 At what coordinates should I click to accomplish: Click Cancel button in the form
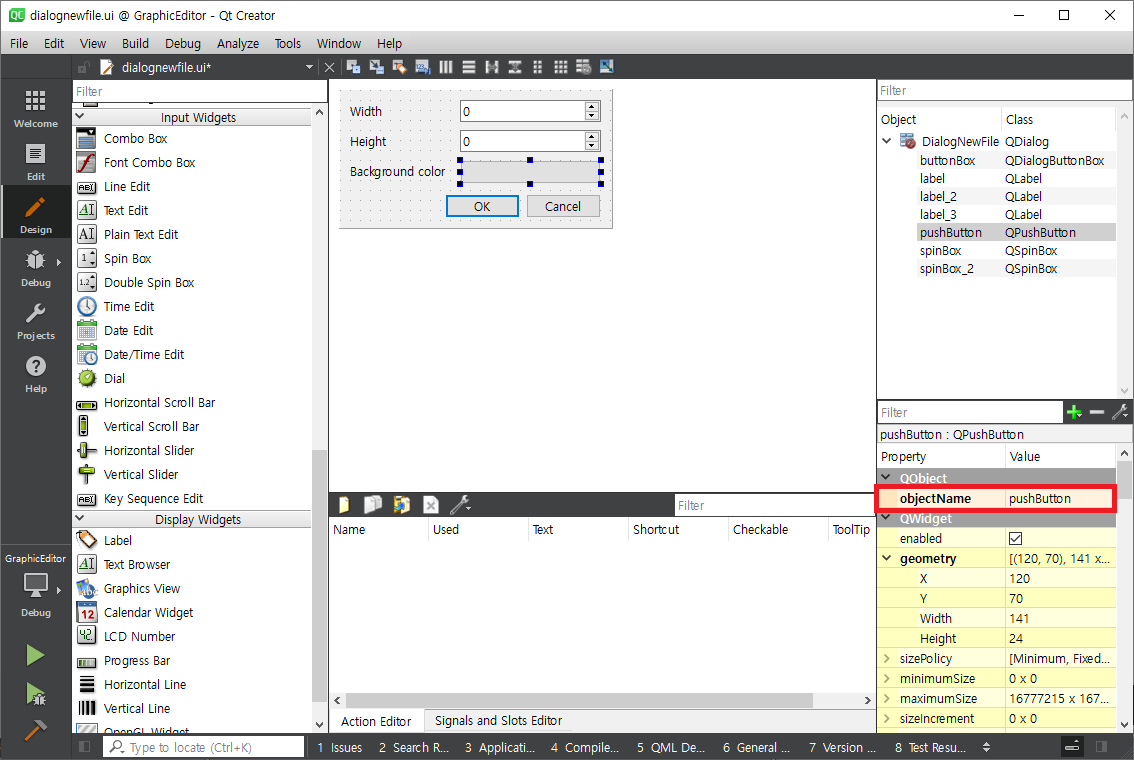(x=563, y=206)
